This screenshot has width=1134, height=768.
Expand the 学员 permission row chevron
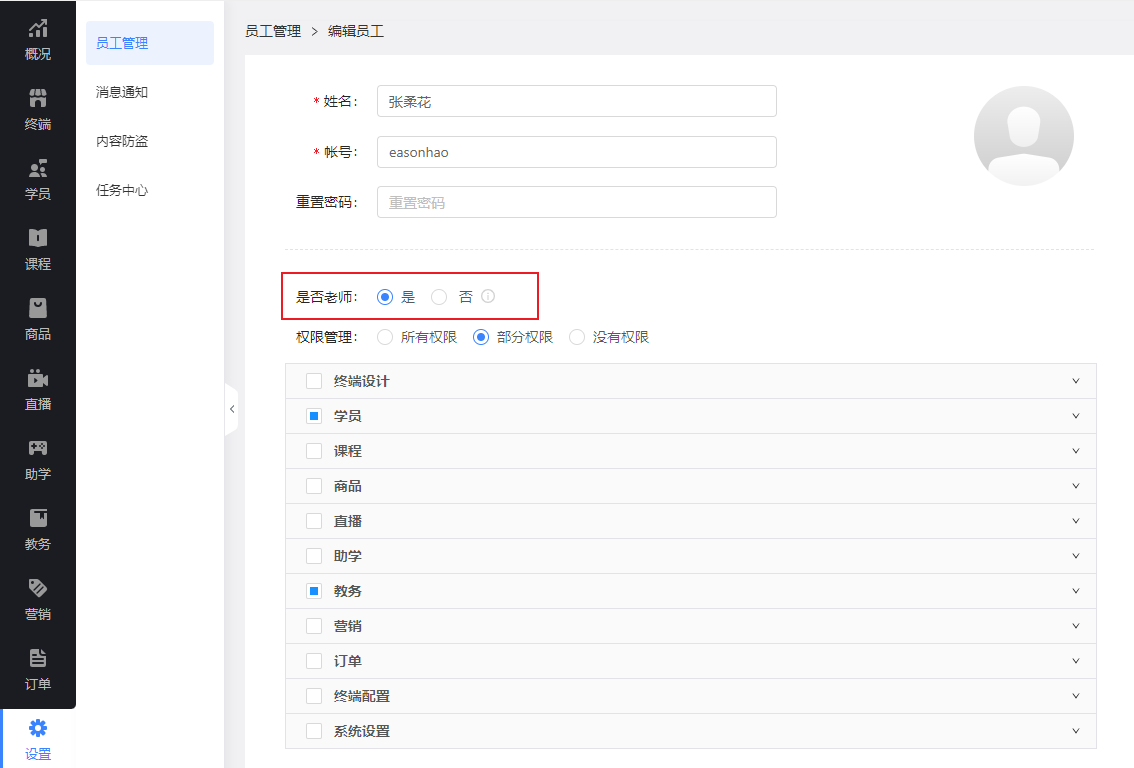tap(1075, 416)
